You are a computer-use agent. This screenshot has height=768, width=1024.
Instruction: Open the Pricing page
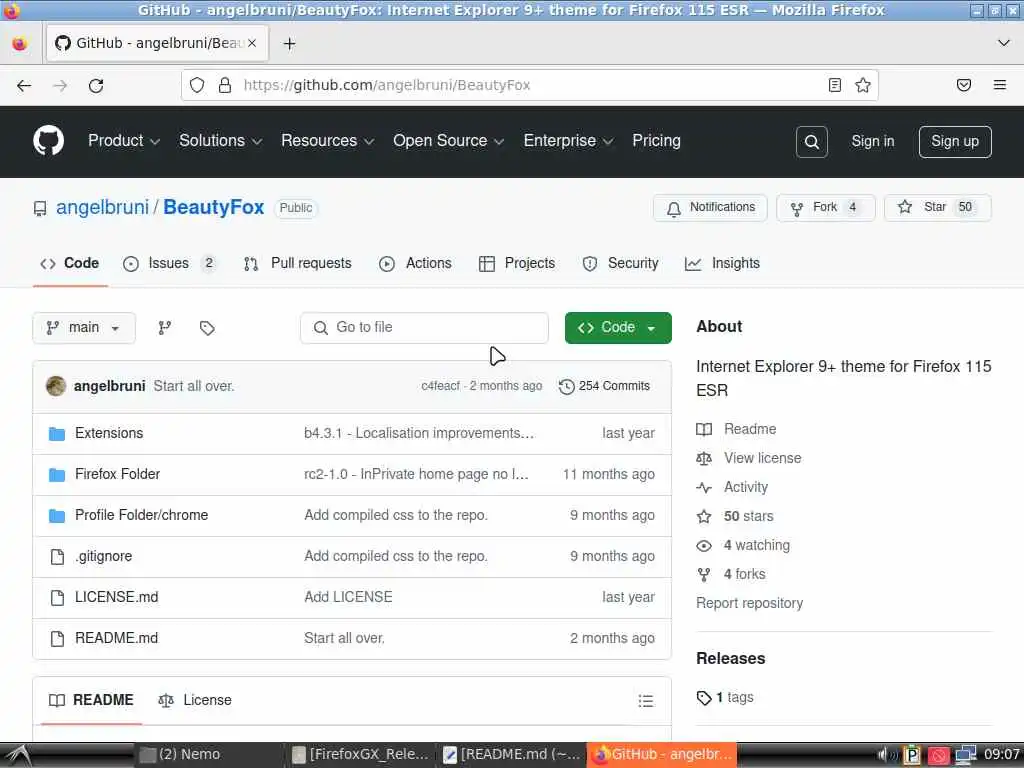(x=656, y=141)
